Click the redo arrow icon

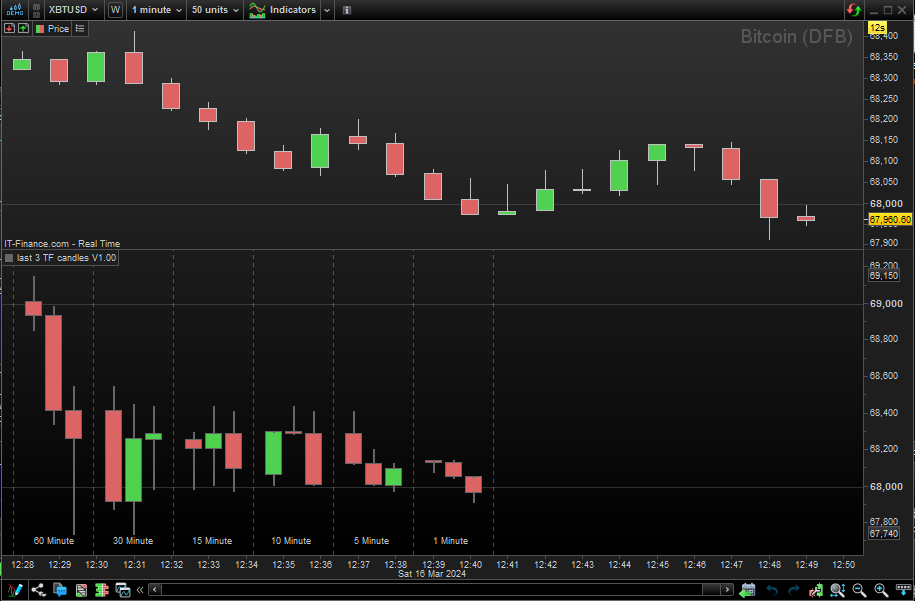(x=794, y=590)
